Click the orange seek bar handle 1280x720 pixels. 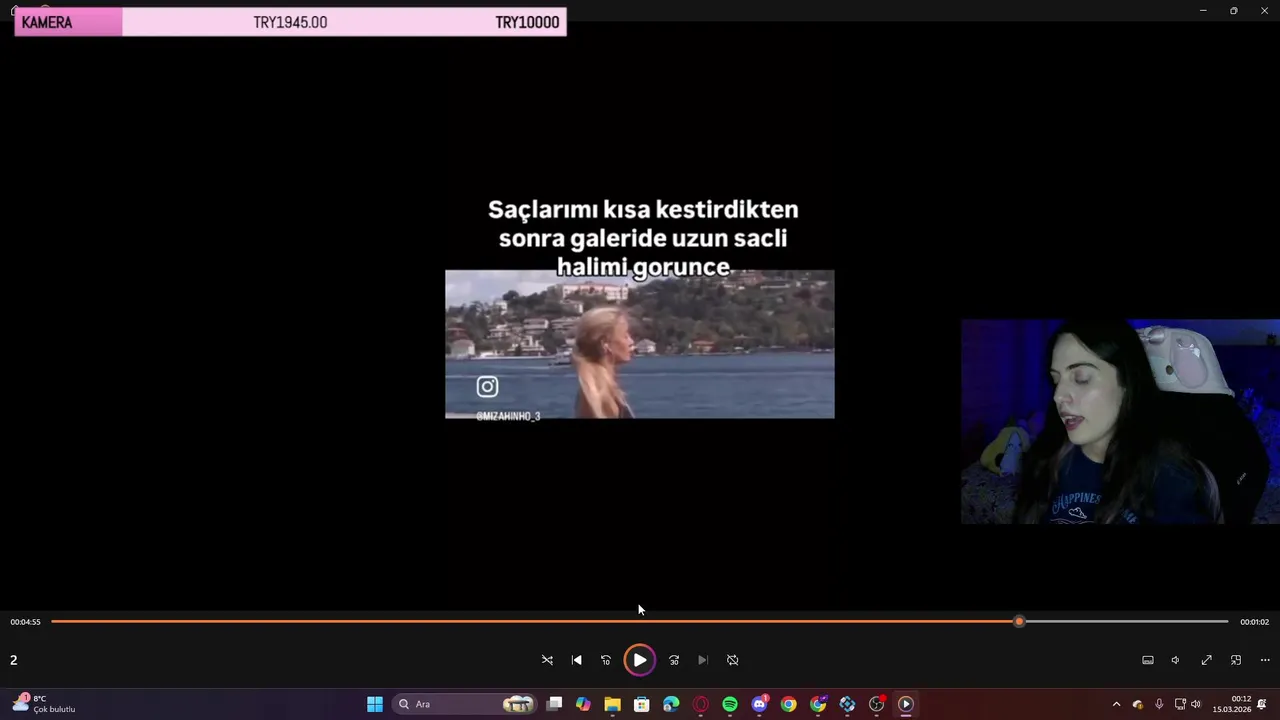pos(1019,622)
